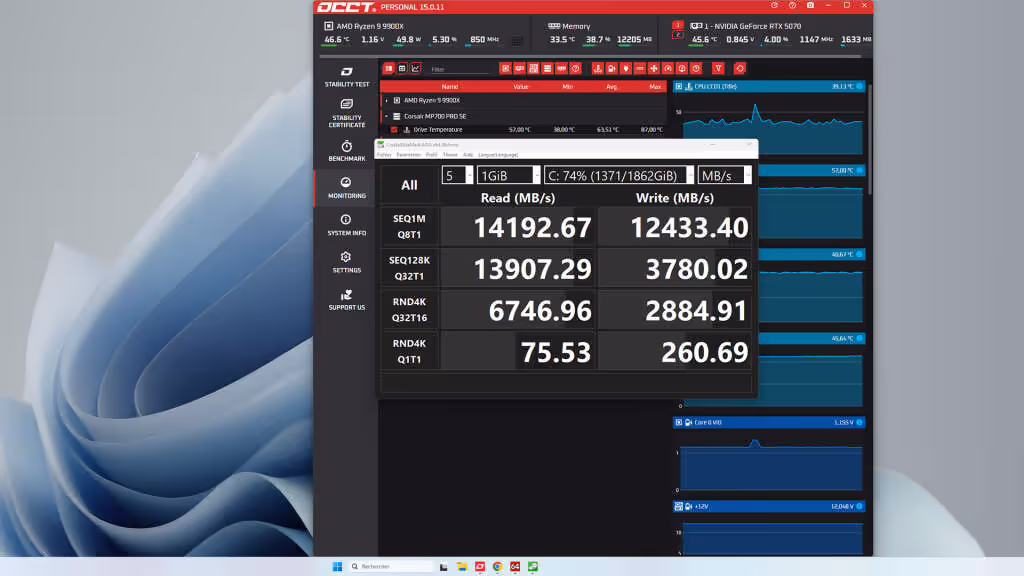Open the C: drive selection dropdown

tap(618, 175)
